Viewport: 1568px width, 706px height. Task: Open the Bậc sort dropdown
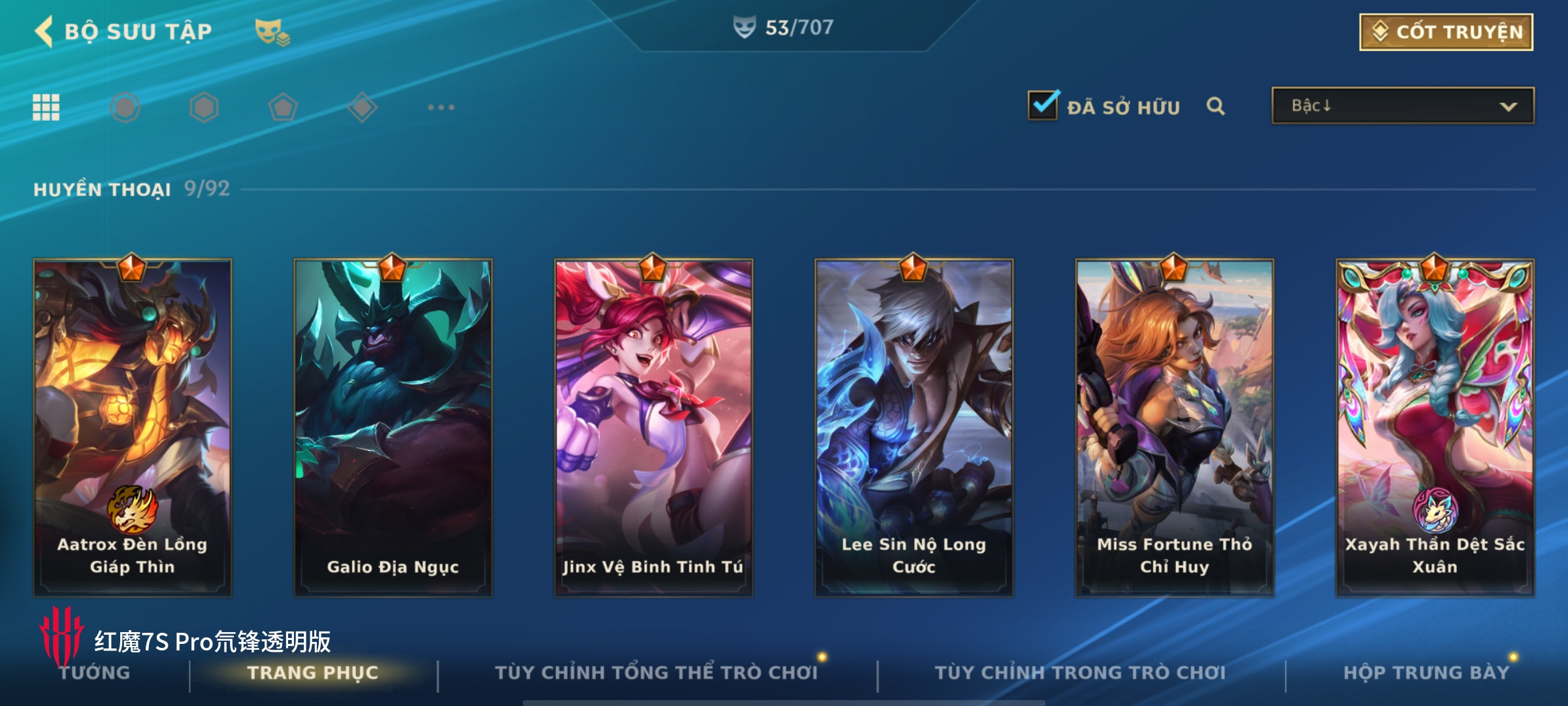tap(1403, 105)
